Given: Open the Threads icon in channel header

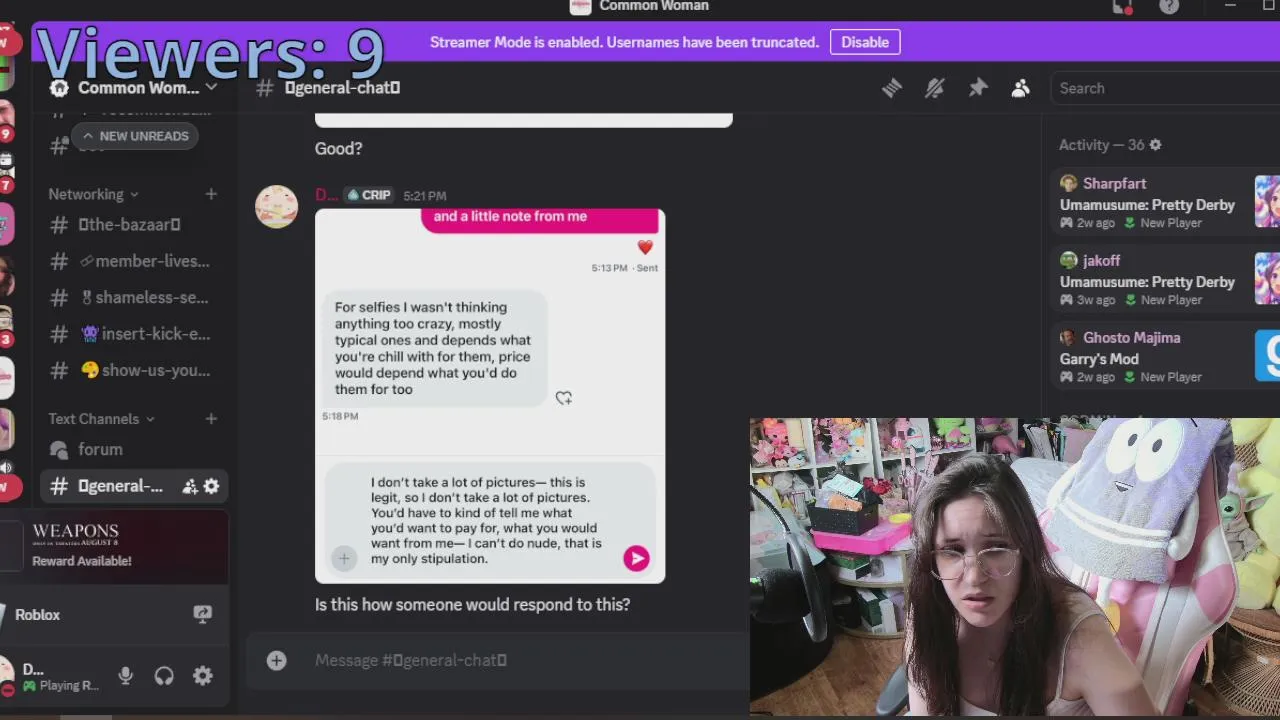Looking at the screenshot, I should 892,88.
